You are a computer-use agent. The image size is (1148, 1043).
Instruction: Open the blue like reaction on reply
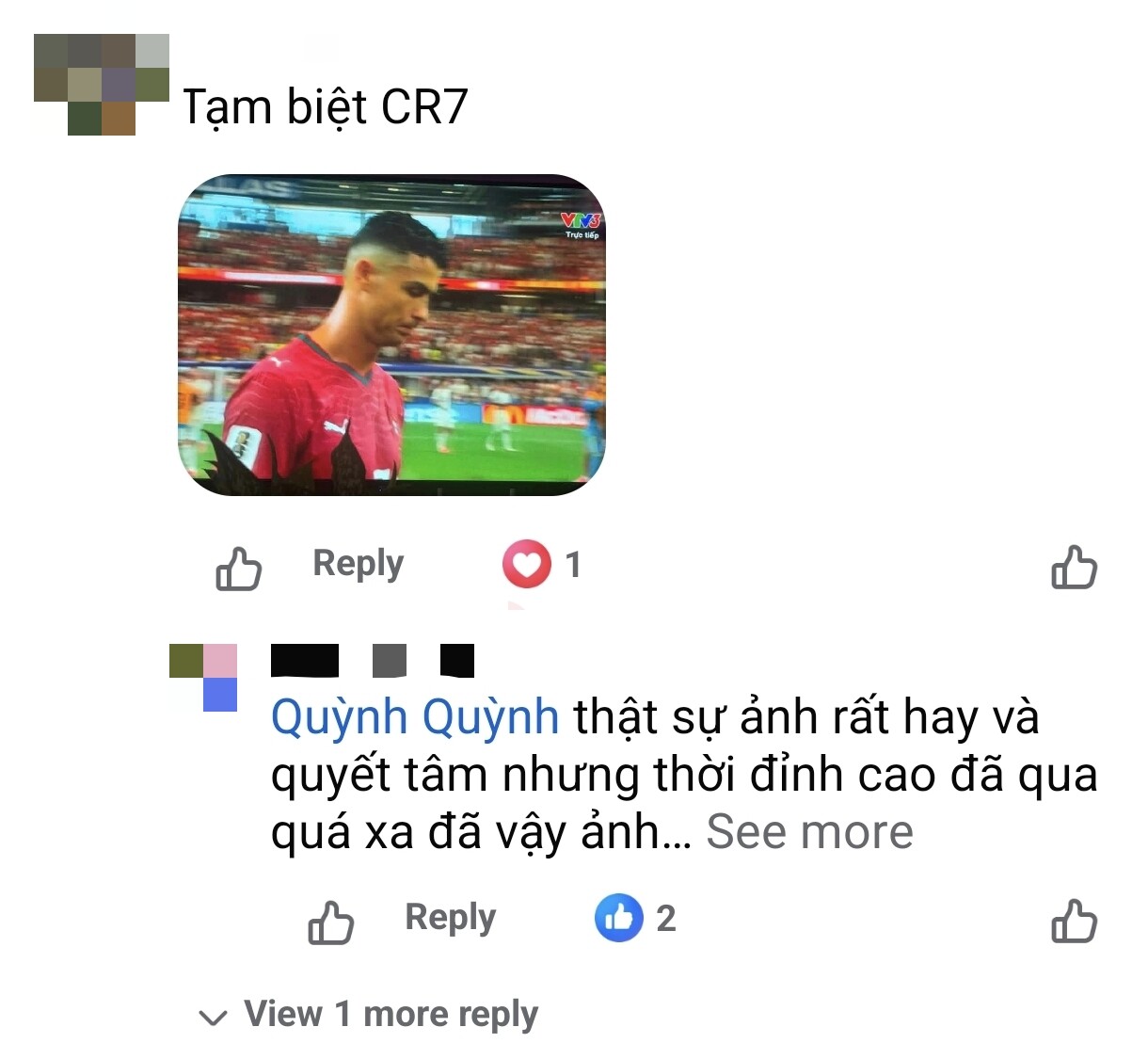click(618, 918)
